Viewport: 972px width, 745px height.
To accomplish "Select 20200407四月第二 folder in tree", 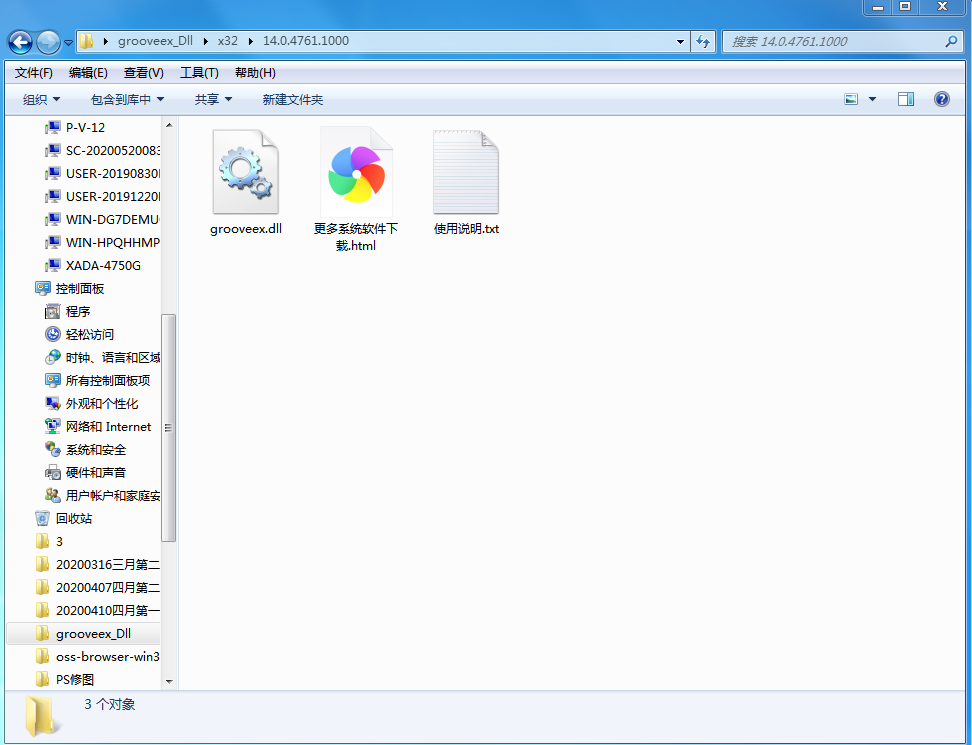I will click(x=107, y=588).
